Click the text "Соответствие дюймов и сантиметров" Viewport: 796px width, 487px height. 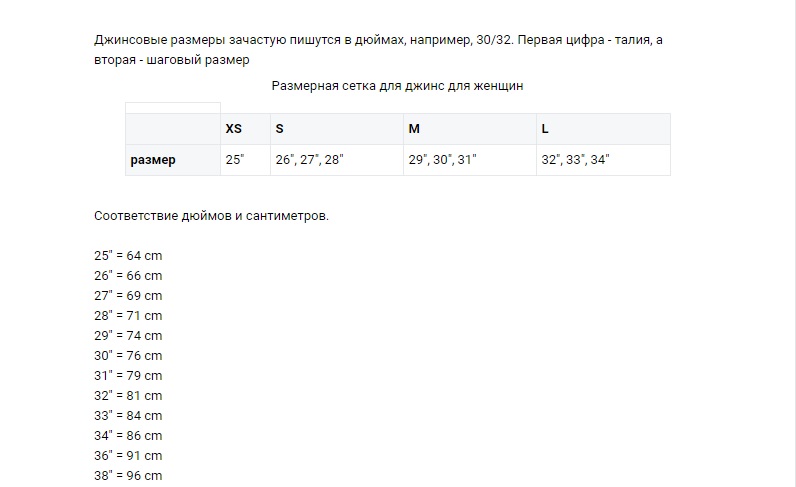(210, 216)
